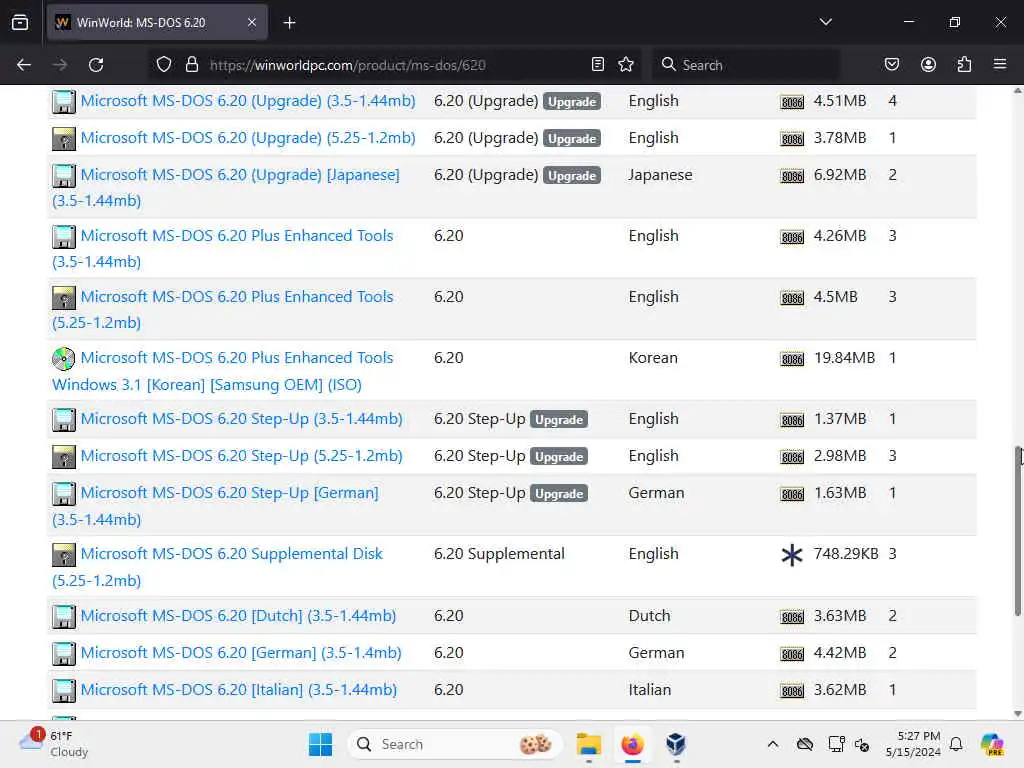The height and width of the screenshot is (768, 1024).
Task: Open the Firefox account icon
Action: (928, 65)
